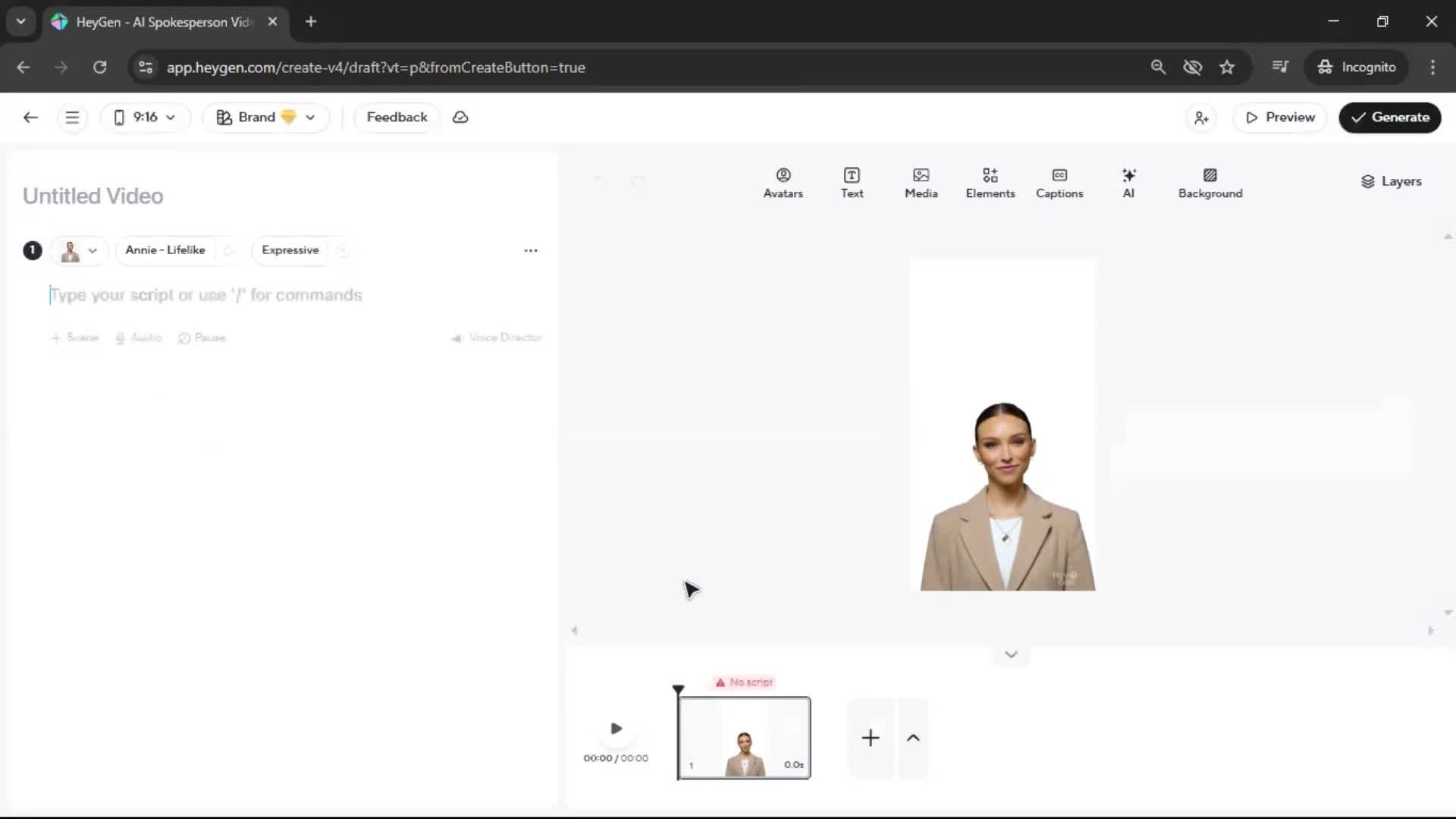Open scene options three-dot menu
The height and width of the screenshot is (819, 1456).
pyautogui.click(x=531, y=250)
